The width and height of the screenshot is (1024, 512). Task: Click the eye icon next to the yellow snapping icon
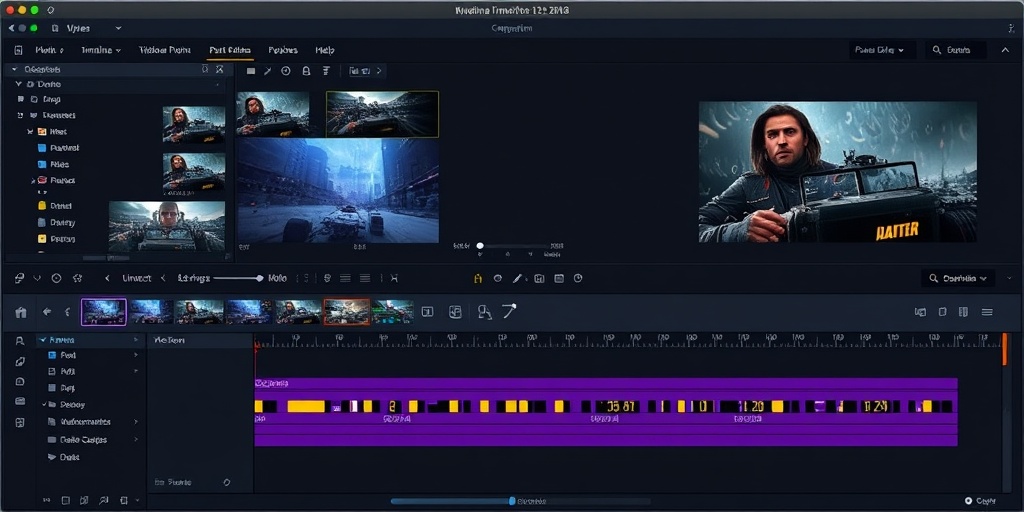click(x=498, y=278)
